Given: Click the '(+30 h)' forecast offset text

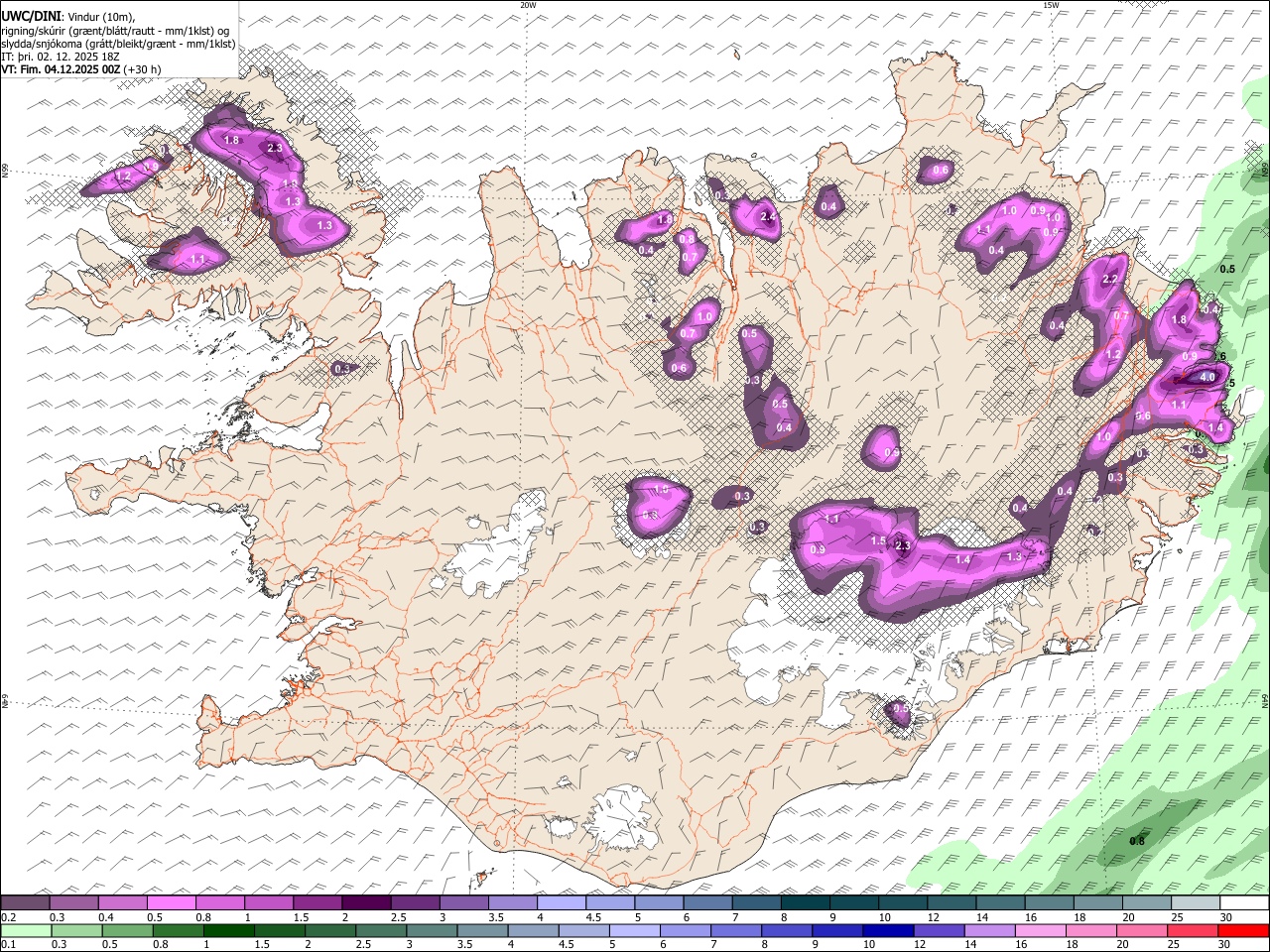Looking at the screenshot, I should click(143, 69).
